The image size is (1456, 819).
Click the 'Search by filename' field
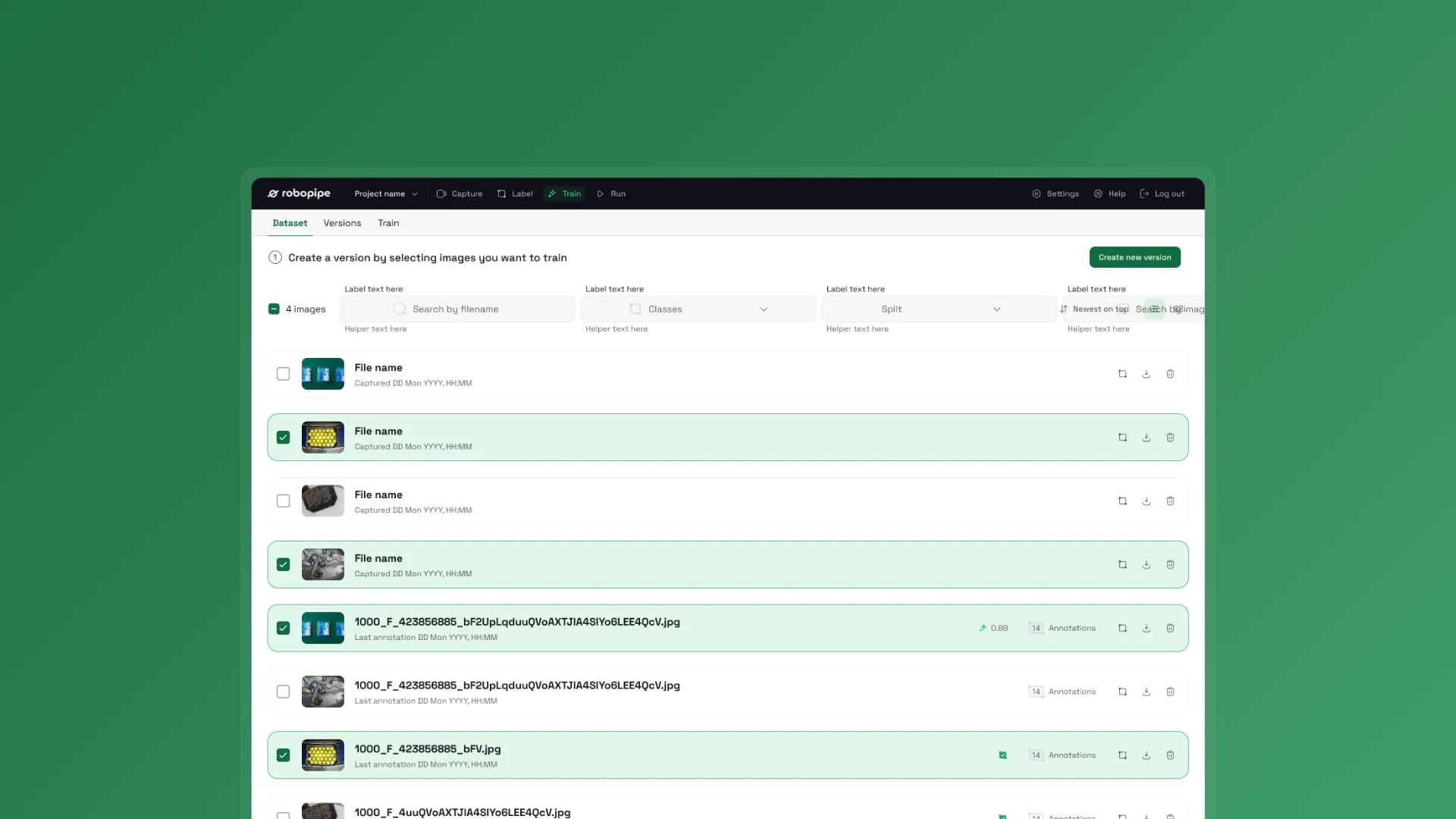coord(457,309)
